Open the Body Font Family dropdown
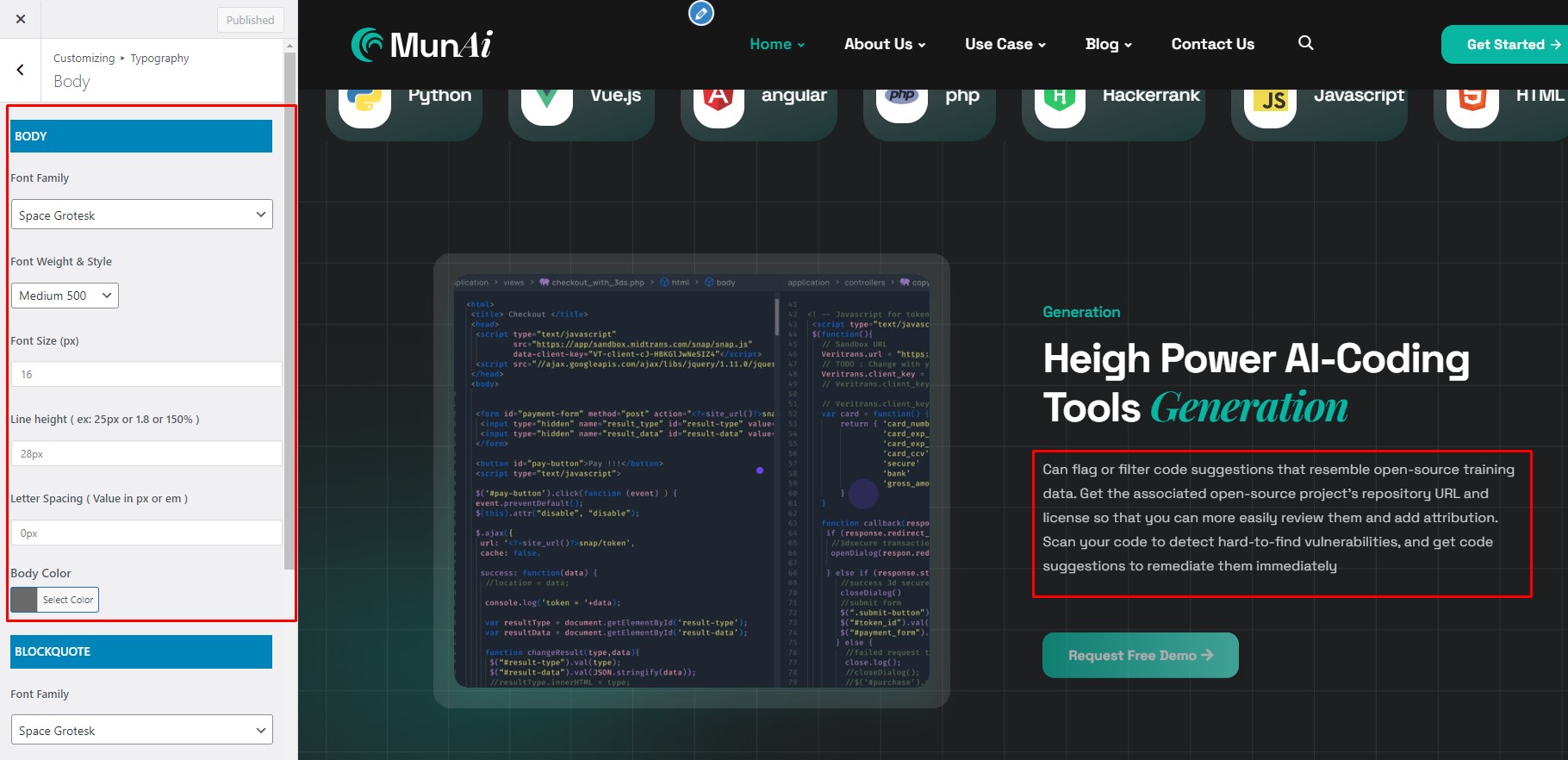 pos(142,215)
